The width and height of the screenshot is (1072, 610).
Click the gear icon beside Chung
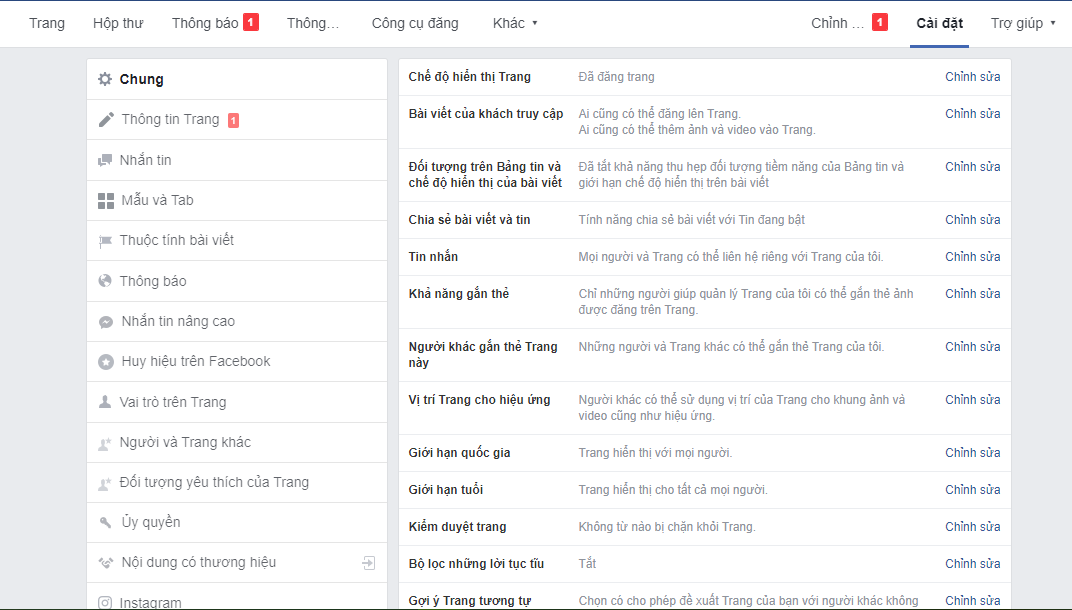click(x=105, y=79)
